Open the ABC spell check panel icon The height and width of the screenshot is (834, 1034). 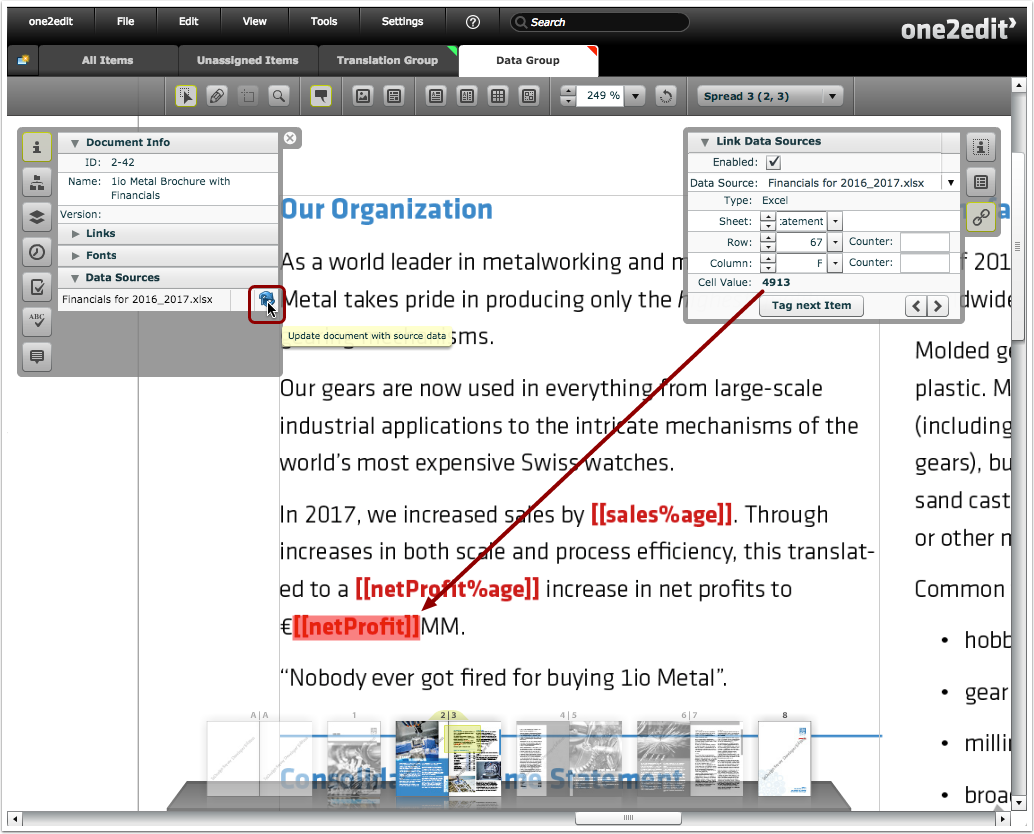[x=37, y=322]
